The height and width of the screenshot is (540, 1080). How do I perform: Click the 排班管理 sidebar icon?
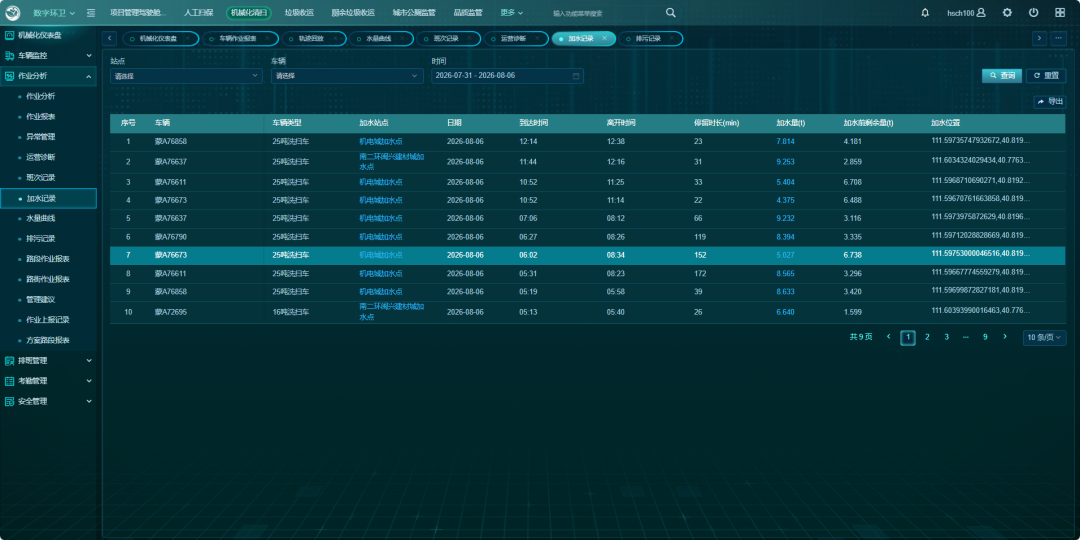click(x=10, y=360)
